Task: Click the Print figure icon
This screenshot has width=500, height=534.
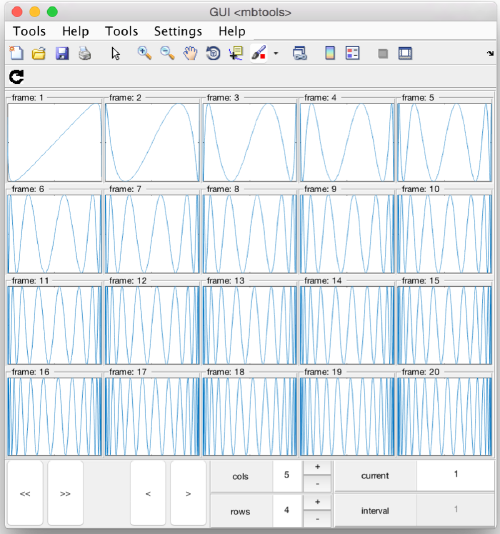Action: [x=84, y=53]
